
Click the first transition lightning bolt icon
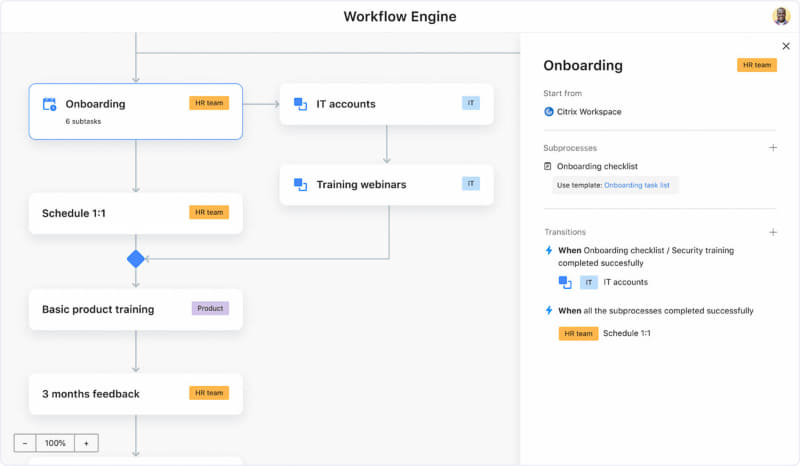click(x=548, y=250)
